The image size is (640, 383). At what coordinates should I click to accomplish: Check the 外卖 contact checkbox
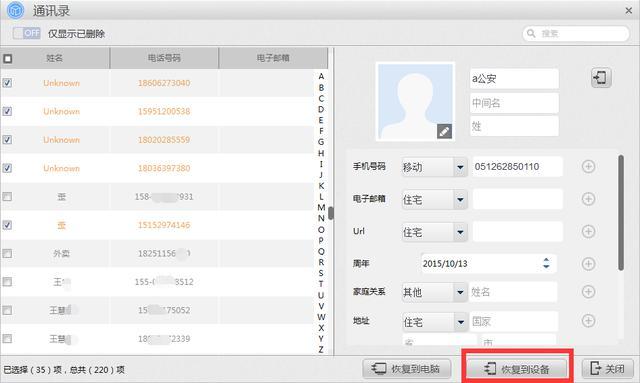click(7, 254)
